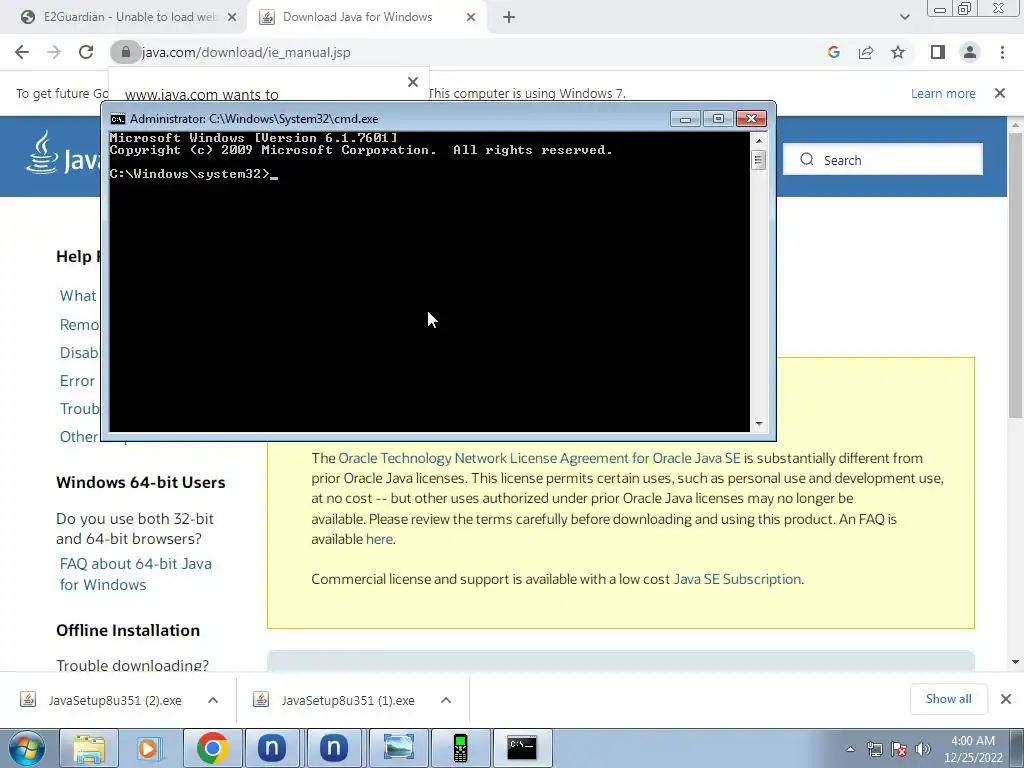The image size is (1024, 768).
Task: Close the Download Java for Windows tab
Action: coord(471,18)
